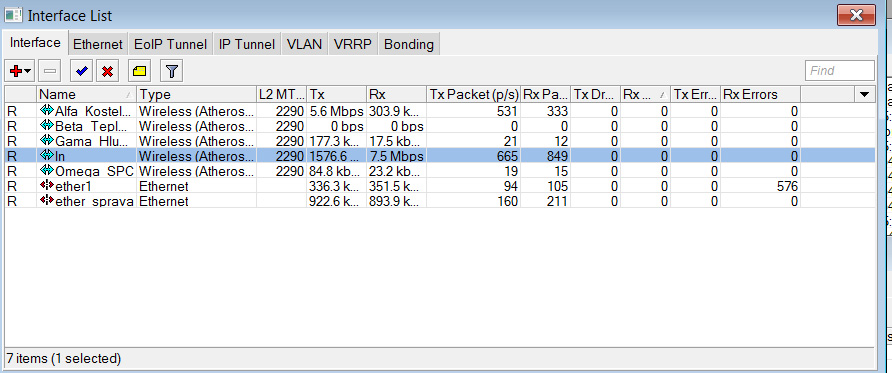The width and height of the screenshot is (892, 373).
Task: Sort by the L2 MTU column header
Action: 282,94
